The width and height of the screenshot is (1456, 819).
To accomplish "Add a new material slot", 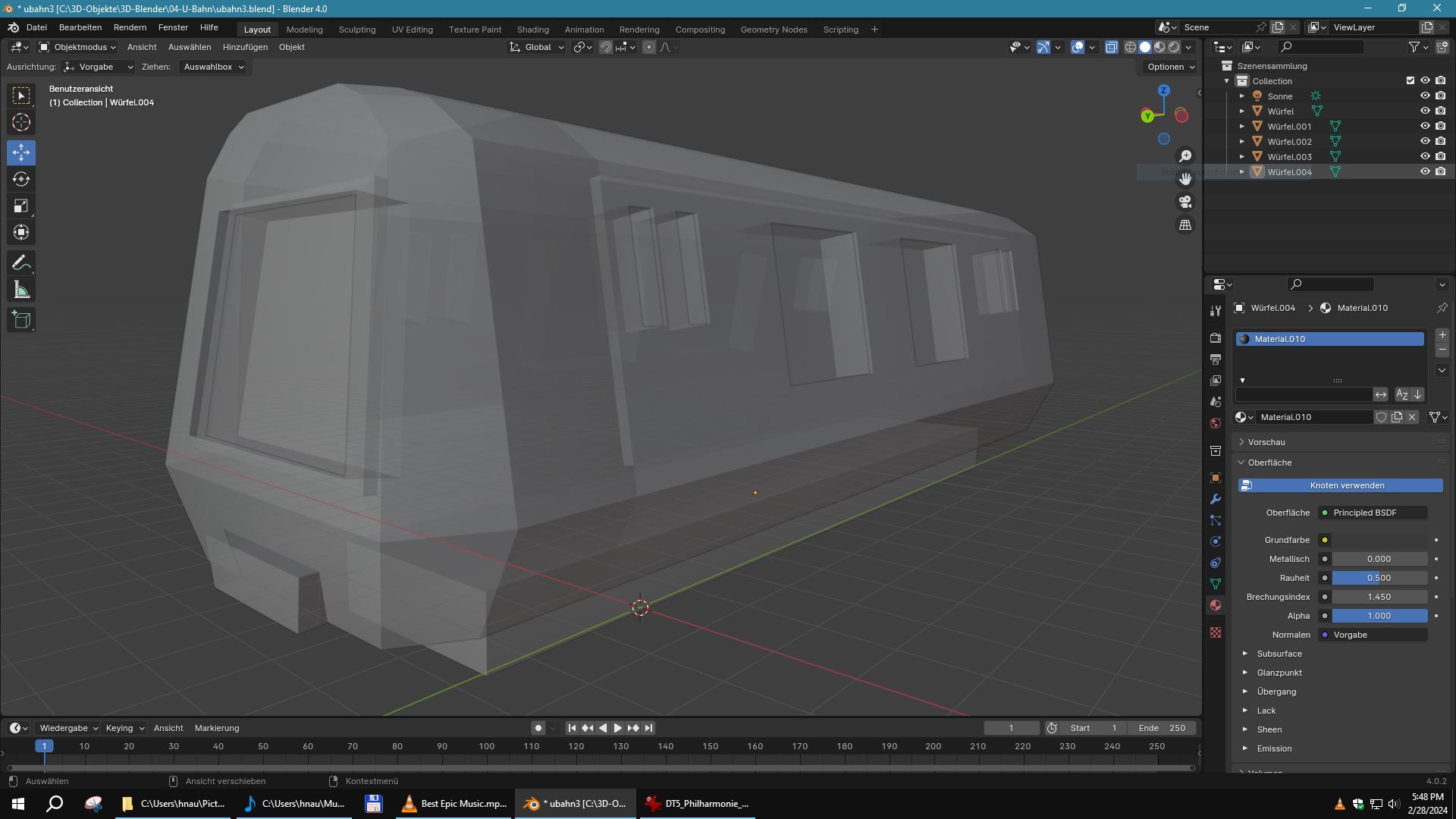I will click(1442, 334).
